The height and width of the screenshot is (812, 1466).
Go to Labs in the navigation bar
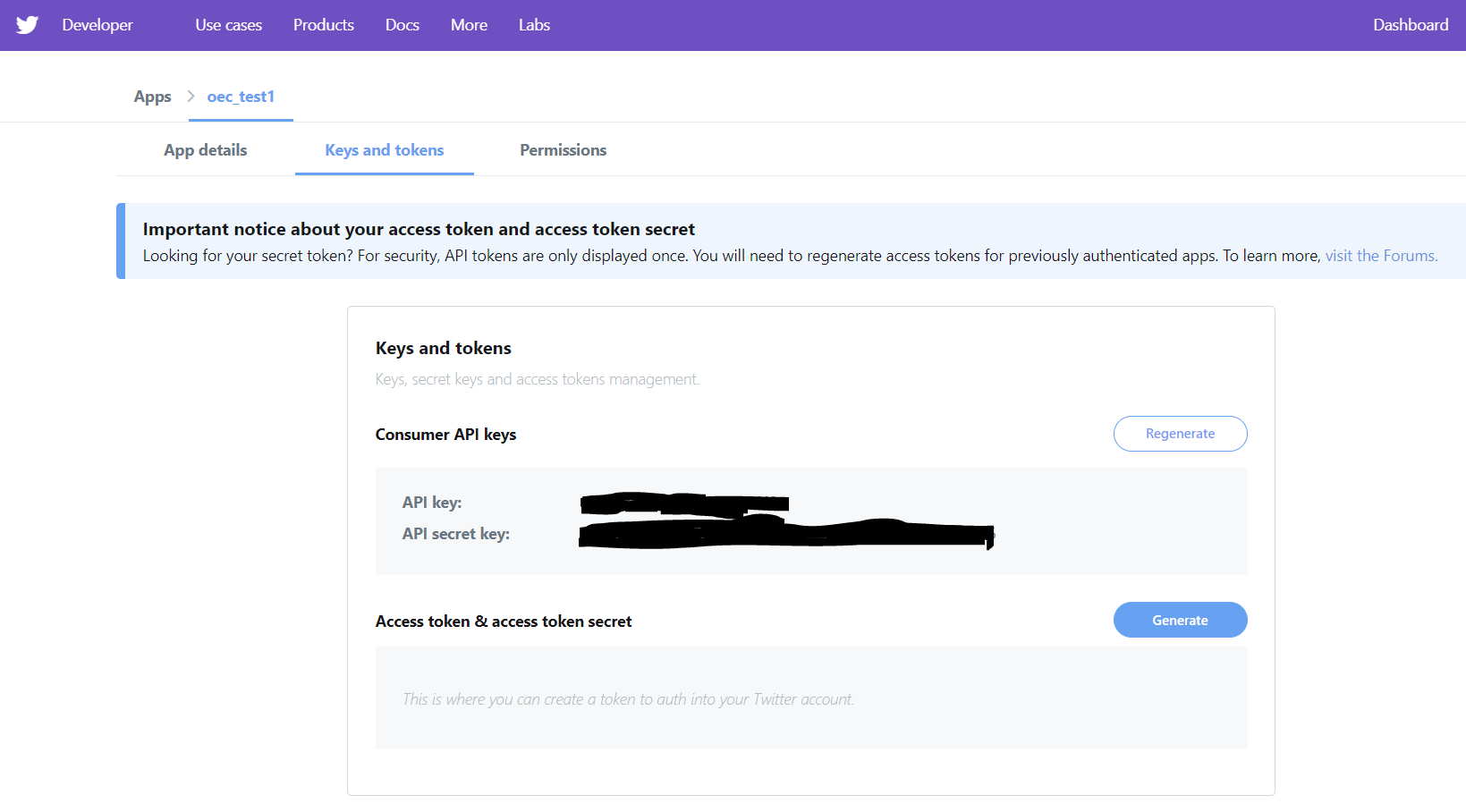point(534,25)
